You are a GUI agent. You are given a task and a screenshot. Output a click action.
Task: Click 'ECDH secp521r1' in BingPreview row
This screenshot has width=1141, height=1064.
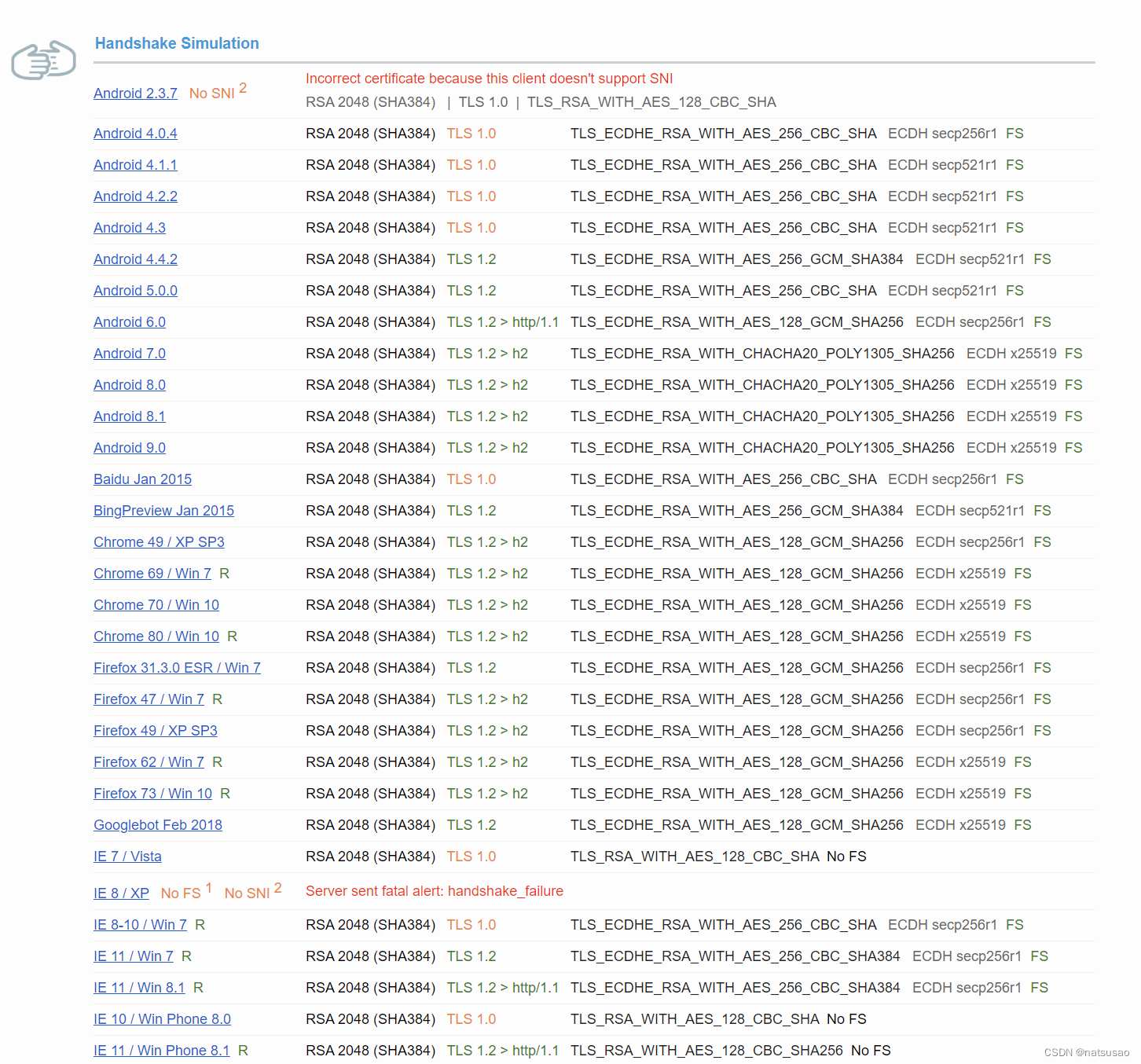pos(970,511)
